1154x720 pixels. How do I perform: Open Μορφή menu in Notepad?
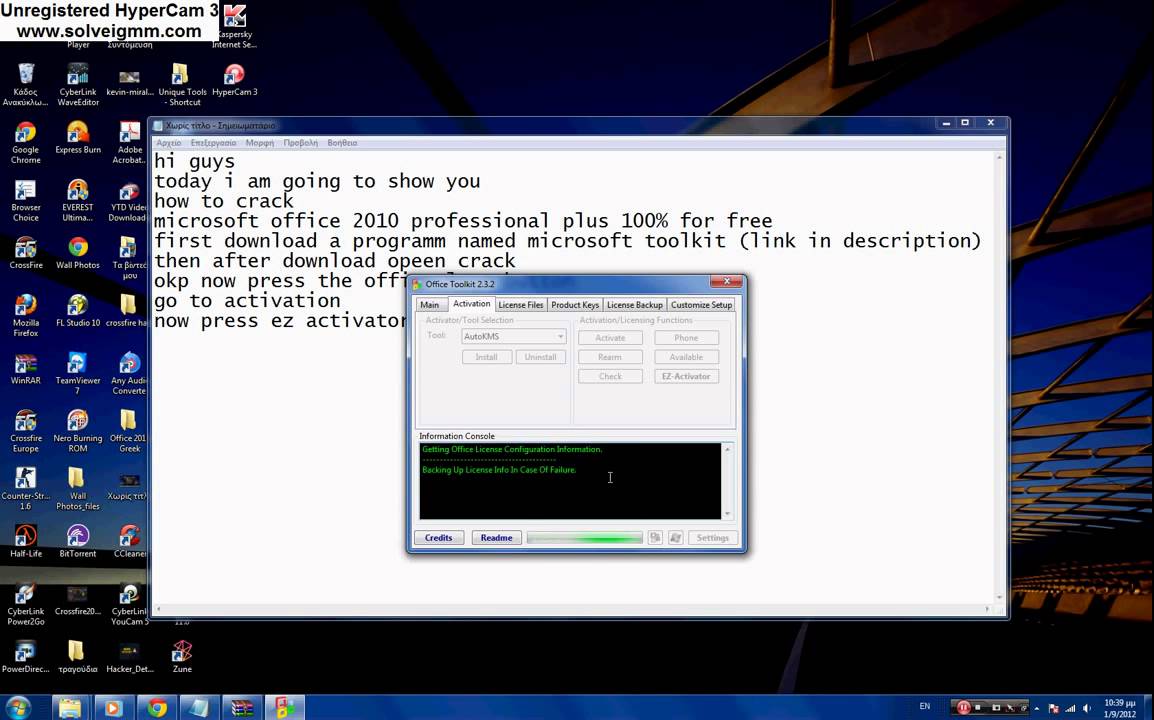pyautogui.click(x=260, y=143)
